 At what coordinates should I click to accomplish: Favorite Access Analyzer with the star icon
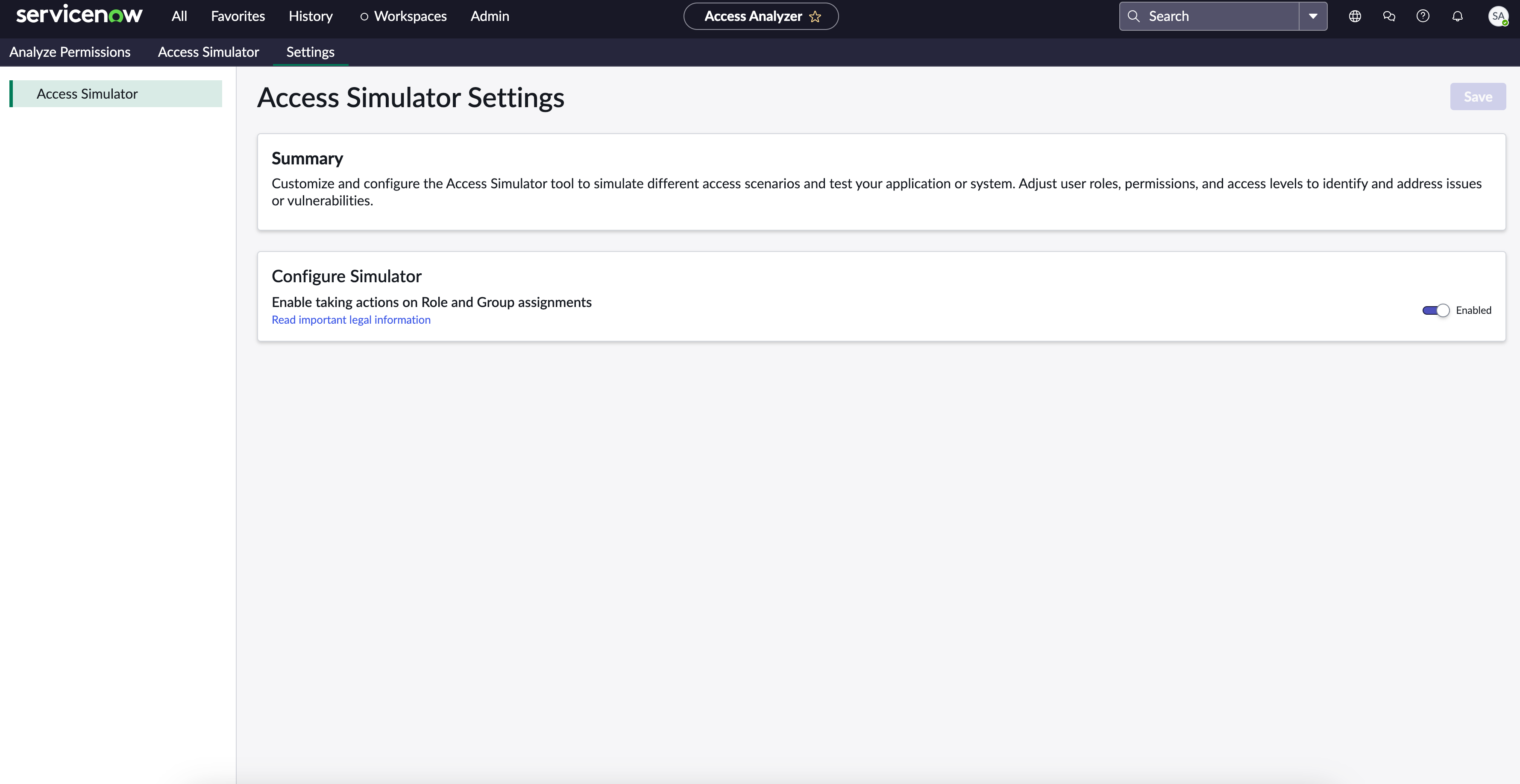(x=815, y=17)
